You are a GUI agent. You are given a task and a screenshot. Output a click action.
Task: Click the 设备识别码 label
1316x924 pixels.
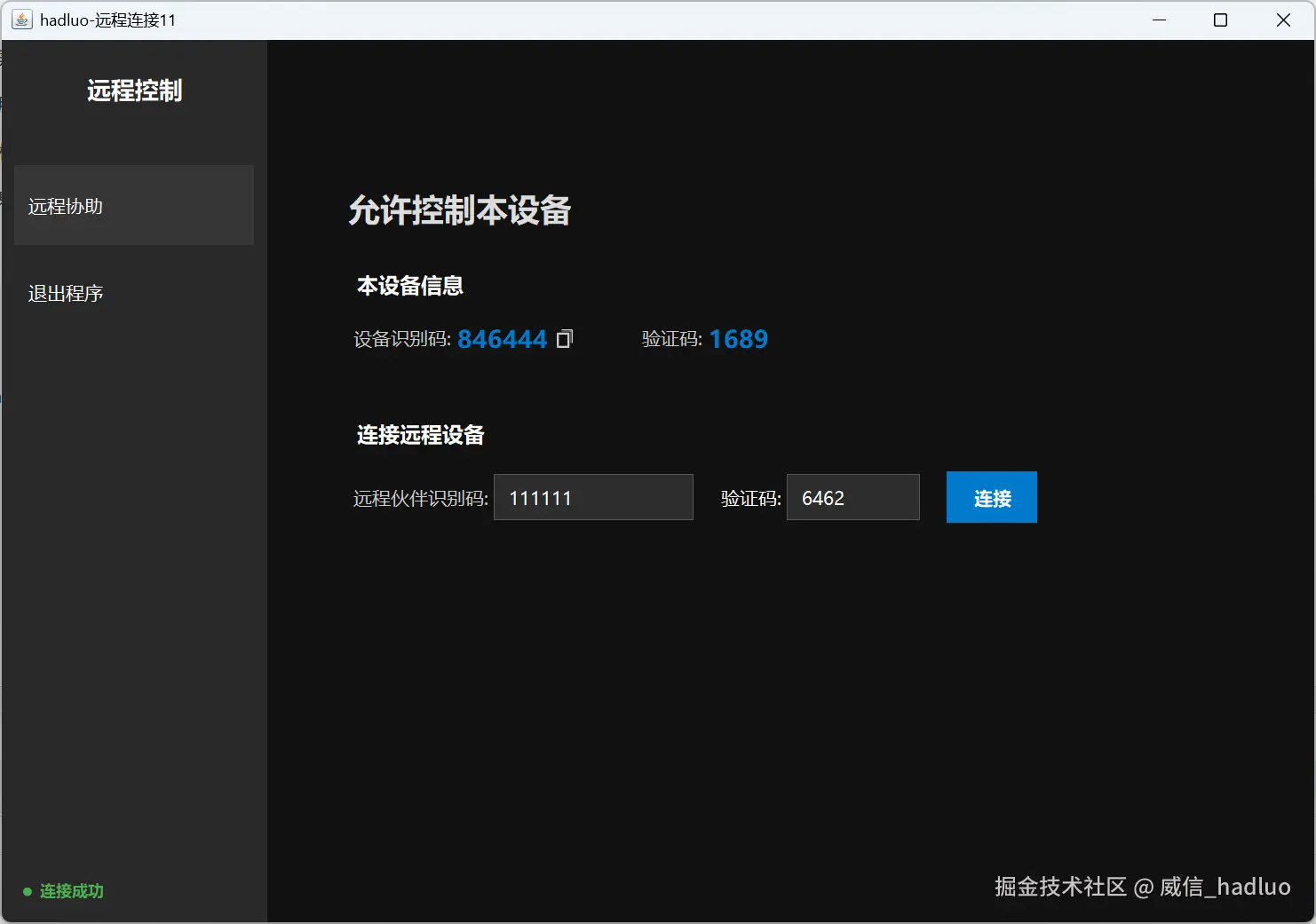402,339
